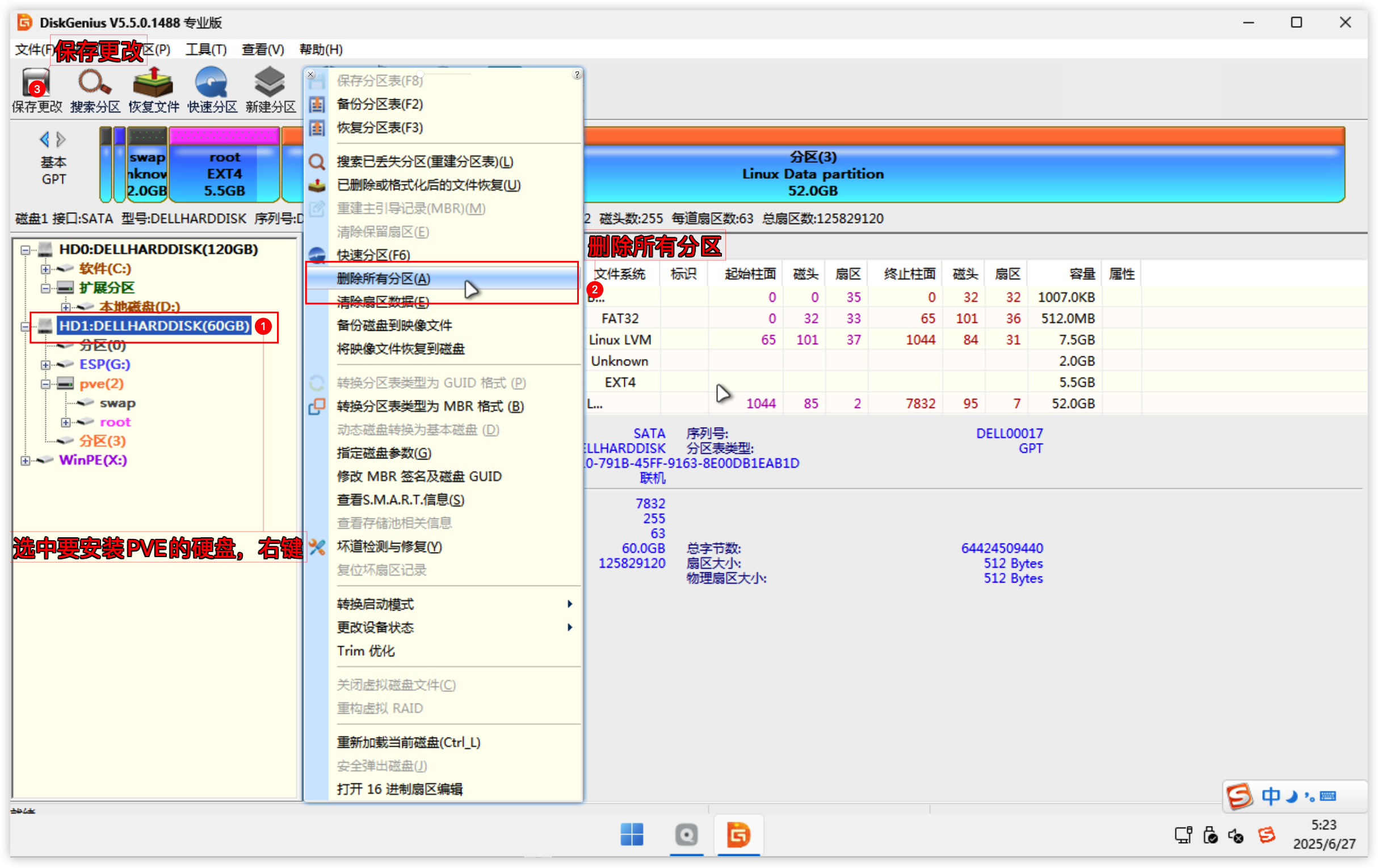Image resolution: width=1378 pixels, height=868 pixels.
Task: Open the 查看(V) menu
Action: pos(263,49)
